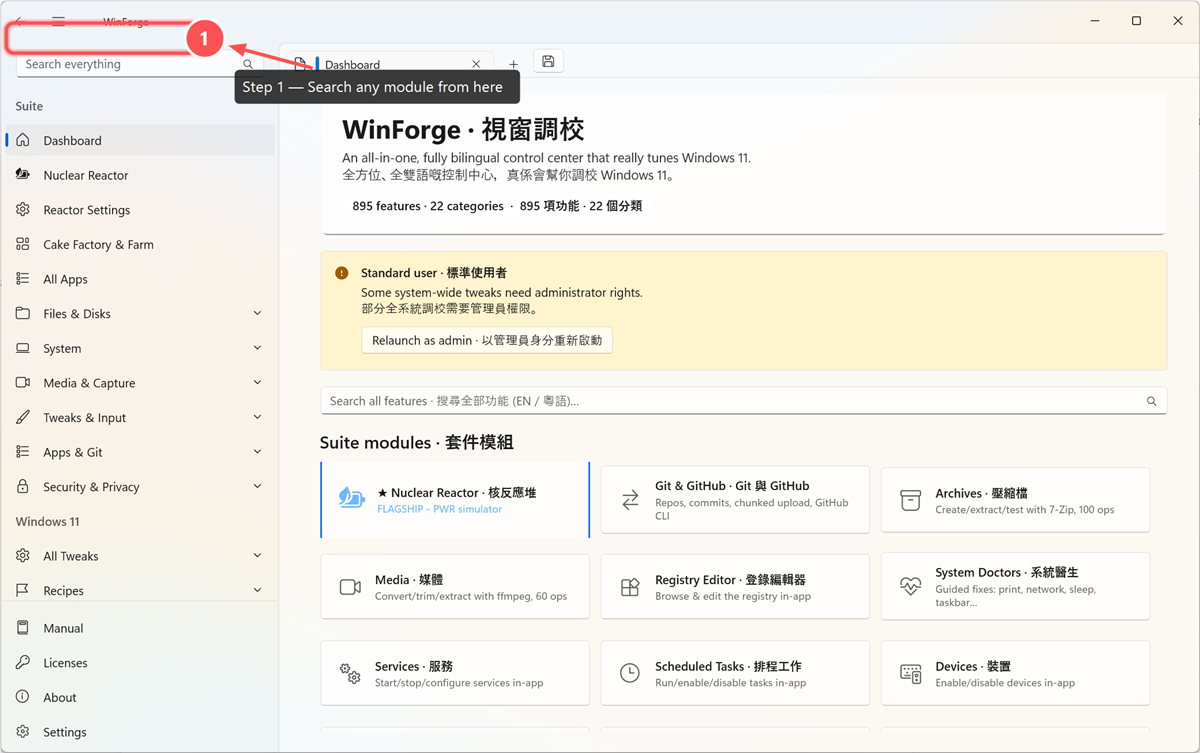
Task: Open the All Apps entry
Action: click(140, 279)
